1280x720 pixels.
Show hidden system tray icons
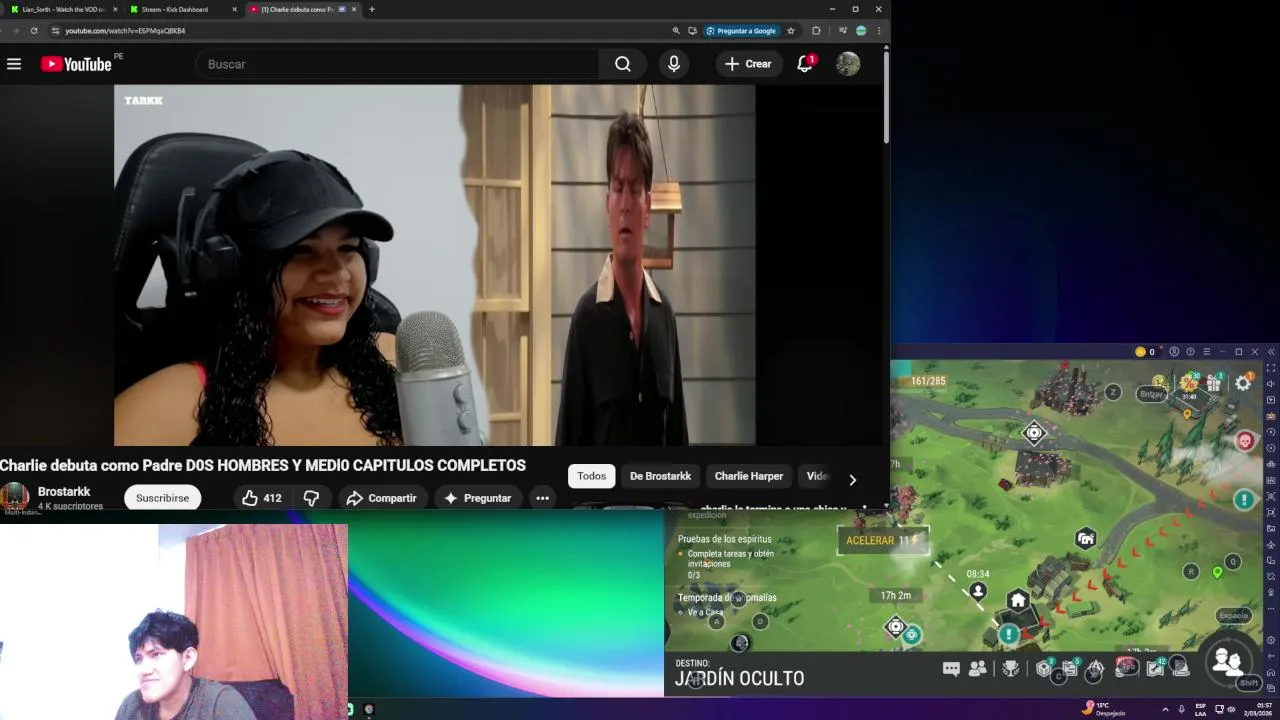1165,709
